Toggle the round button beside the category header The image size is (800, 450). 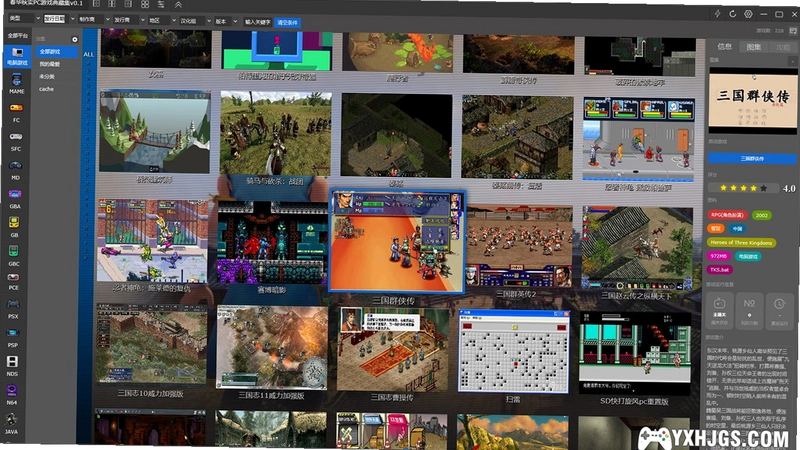[x=74, y=39]
